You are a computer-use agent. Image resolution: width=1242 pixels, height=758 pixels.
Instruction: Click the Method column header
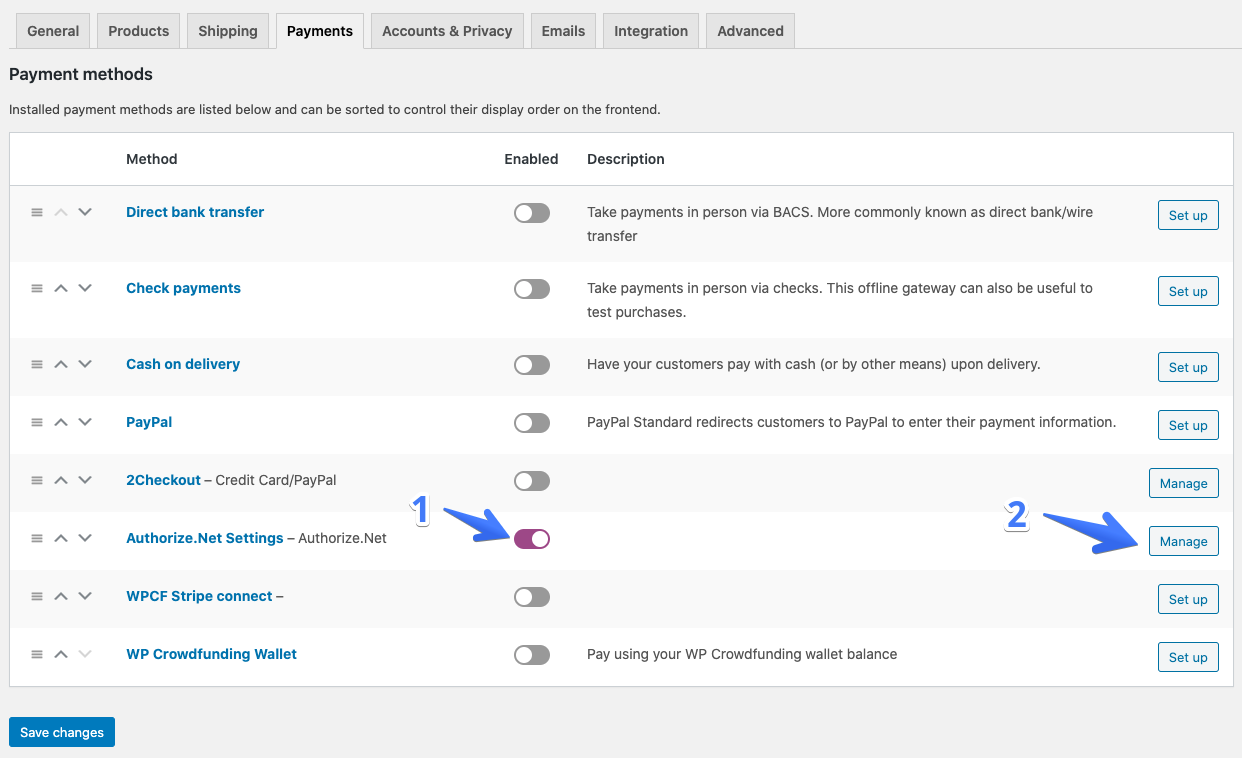pos(152,159)
